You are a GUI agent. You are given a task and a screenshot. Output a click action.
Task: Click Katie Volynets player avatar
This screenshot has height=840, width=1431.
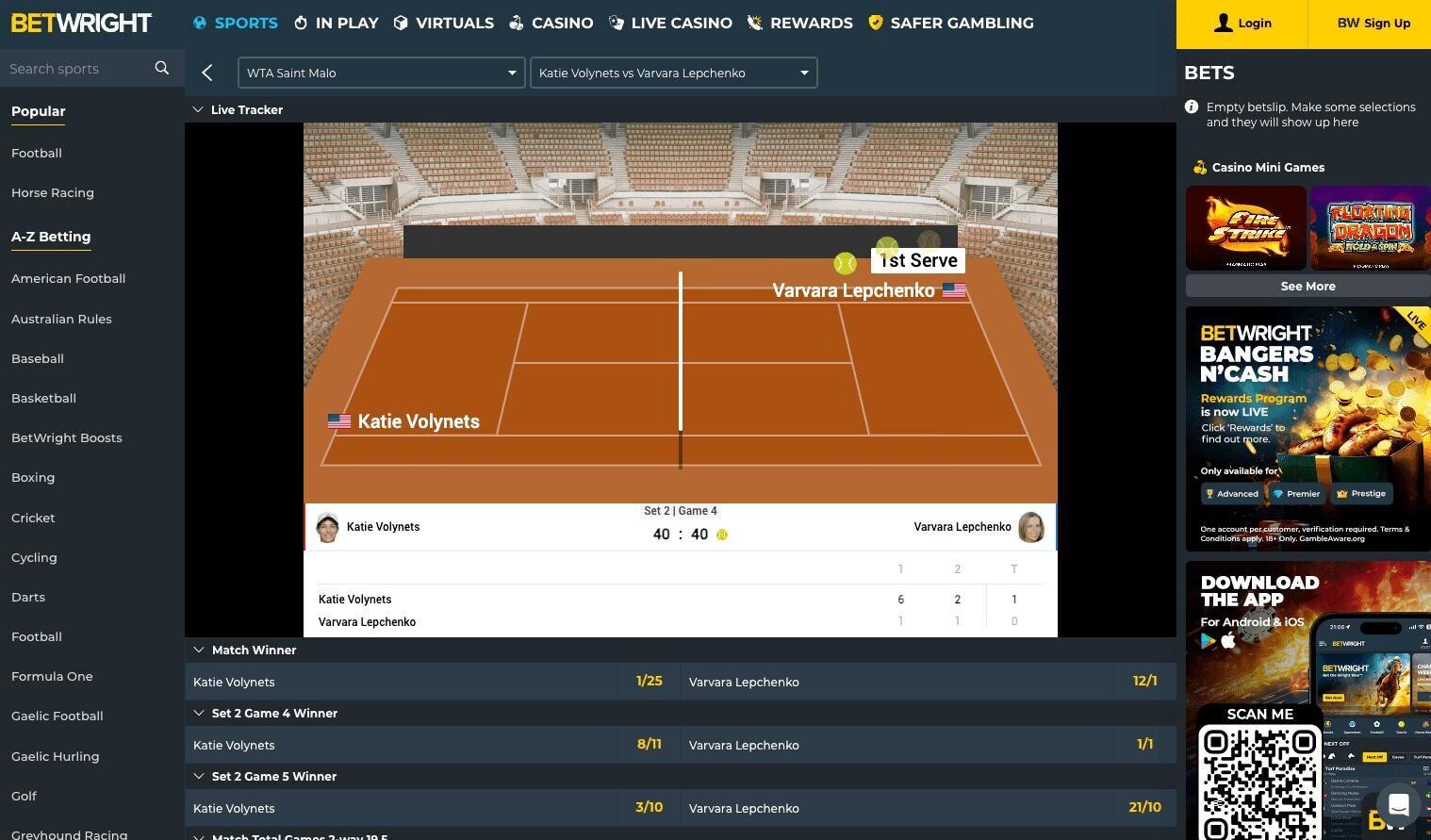[327, 527]
